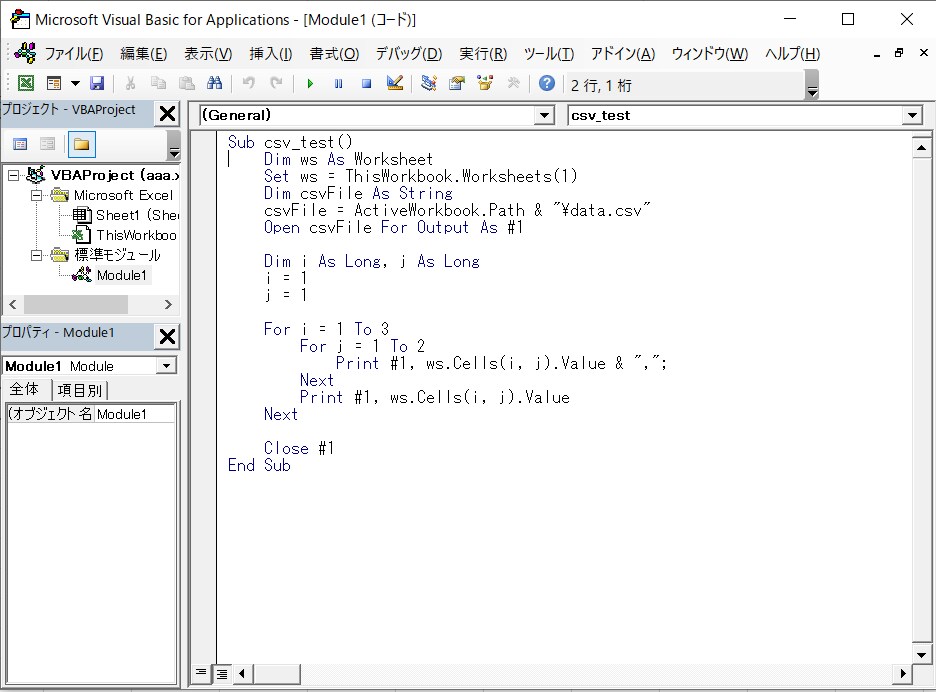936x692 pixels.
Task: Open the csv_test procedure dropdown
Action: [912, 115]
